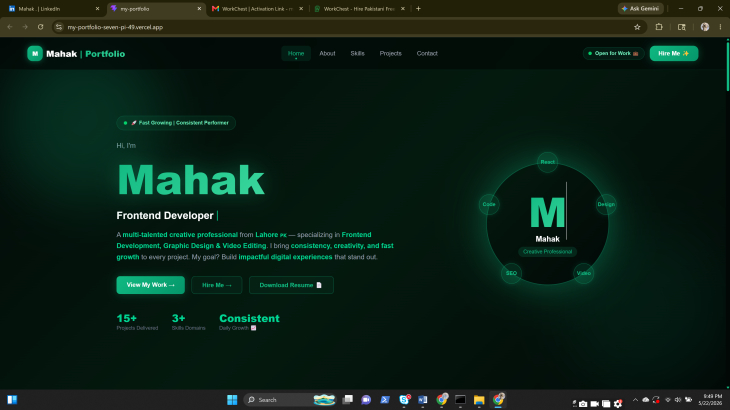Reload the portfolio page

tap(41, 27)
